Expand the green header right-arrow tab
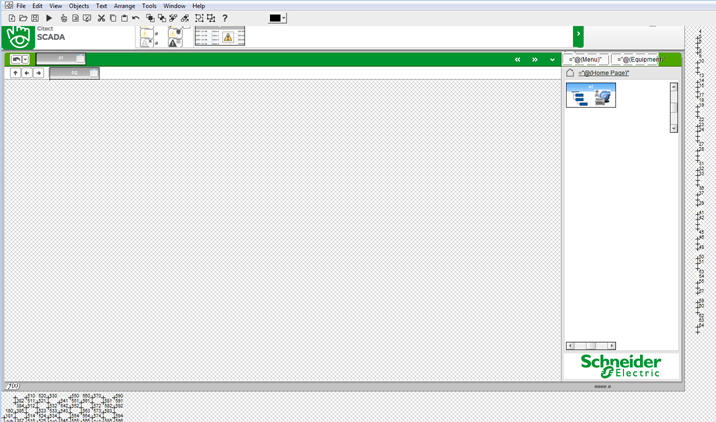 pos(578,35)
